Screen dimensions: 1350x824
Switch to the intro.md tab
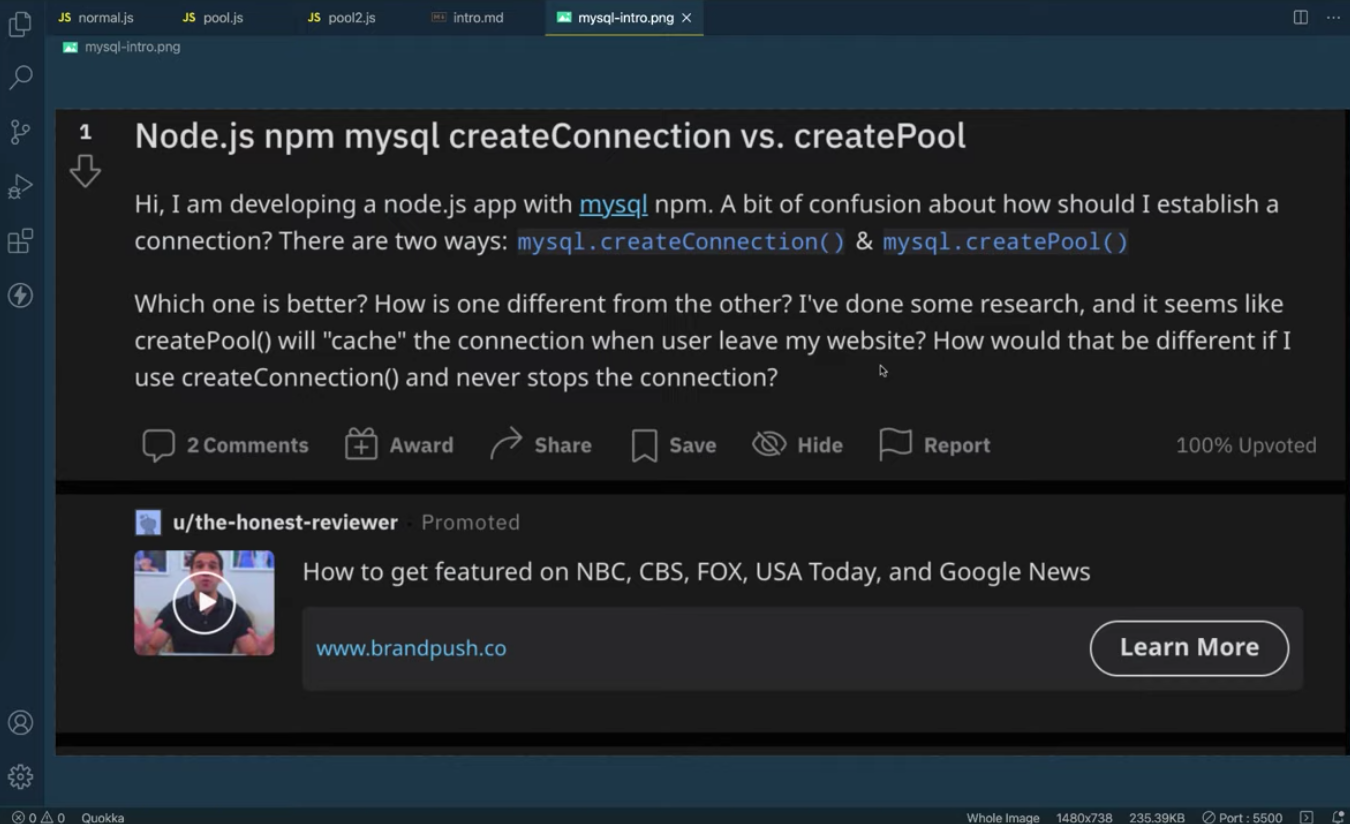pos(468,17)
